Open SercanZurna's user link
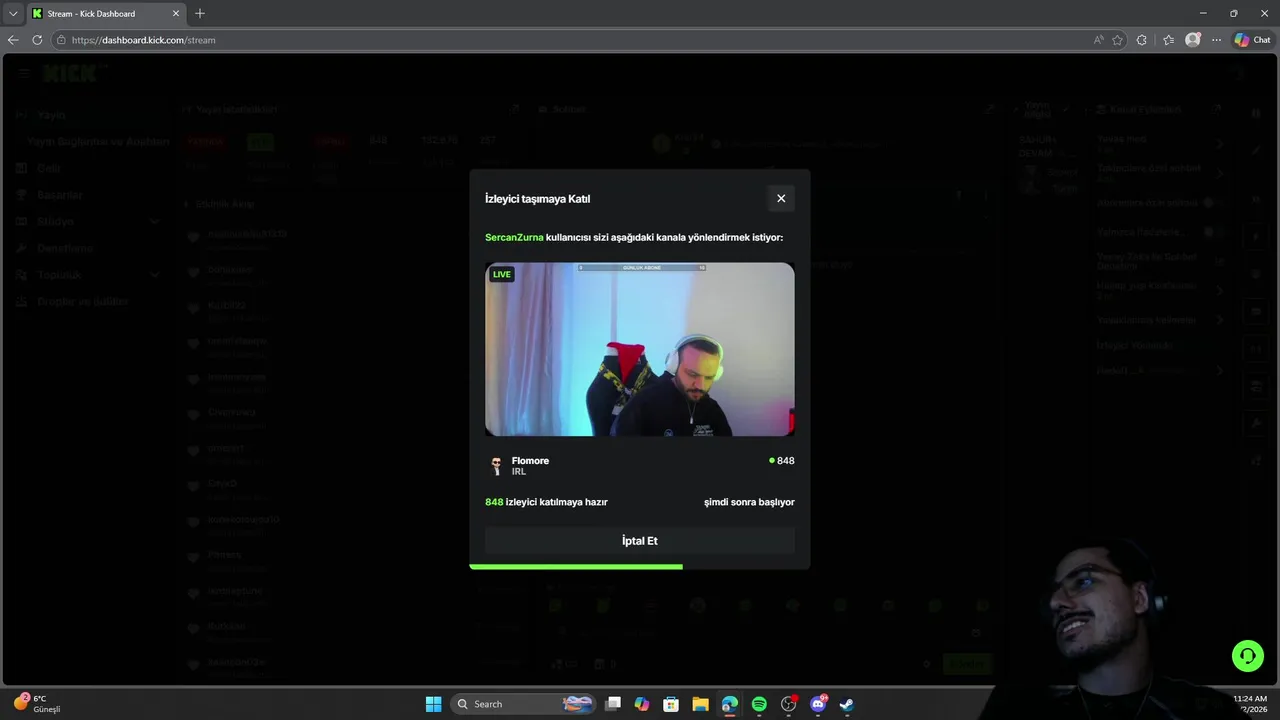The width and height of the screenshot is (1280, 720). [x=514, y=237]
